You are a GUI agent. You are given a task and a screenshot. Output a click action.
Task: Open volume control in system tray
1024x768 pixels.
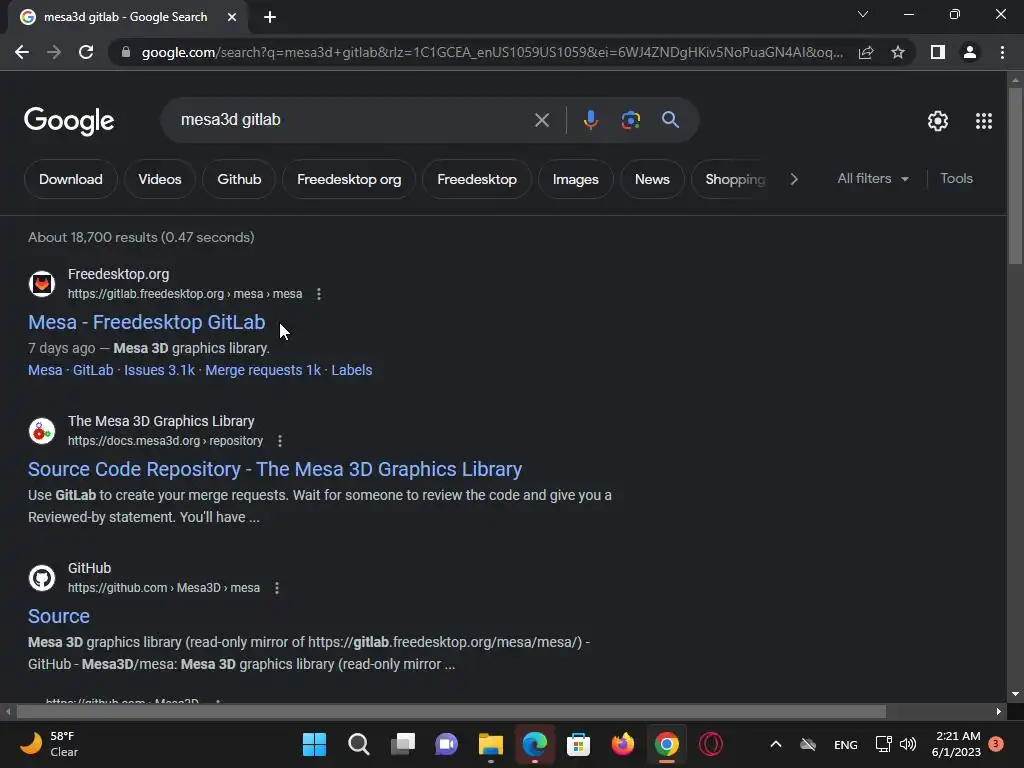pyautogui.click(x=908, y=744)
